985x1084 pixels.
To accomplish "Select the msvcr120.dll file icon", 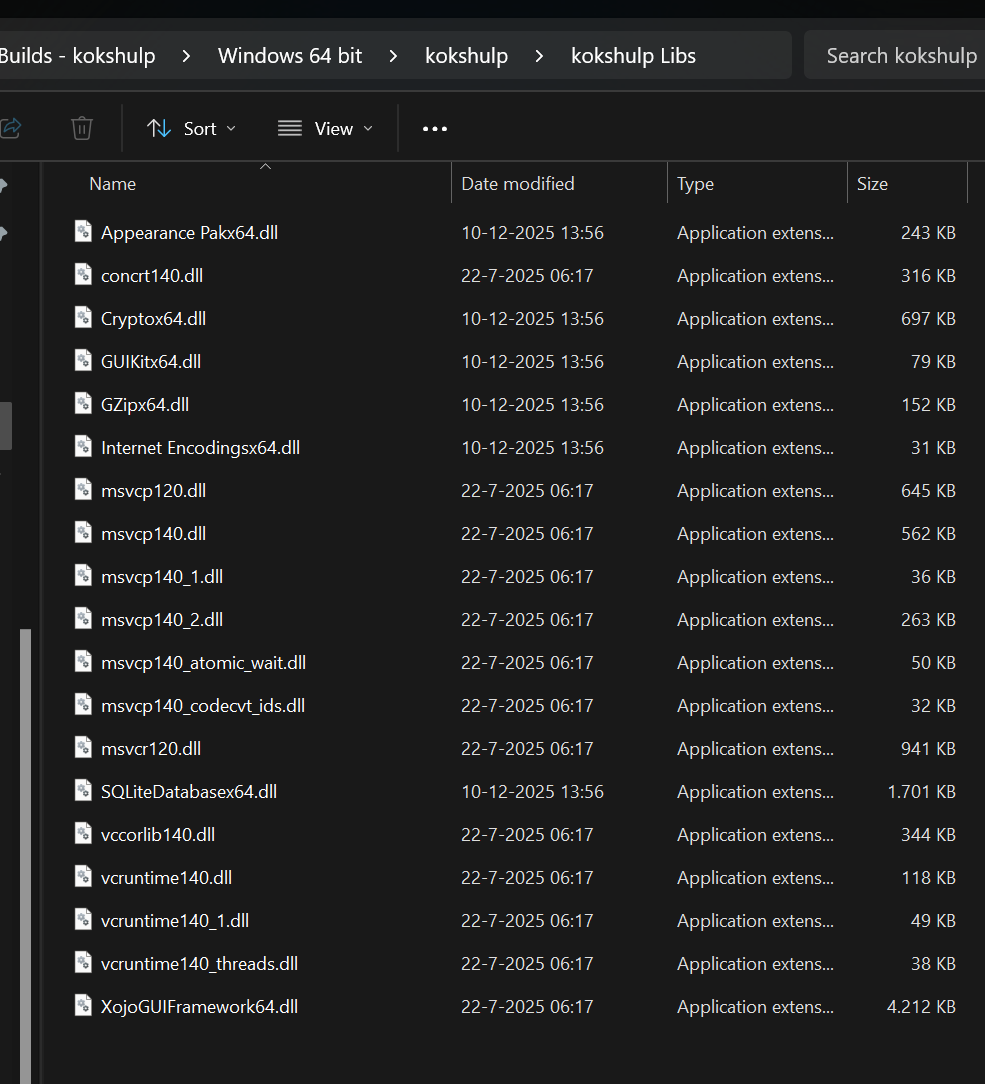I will [x=84, y=748].
